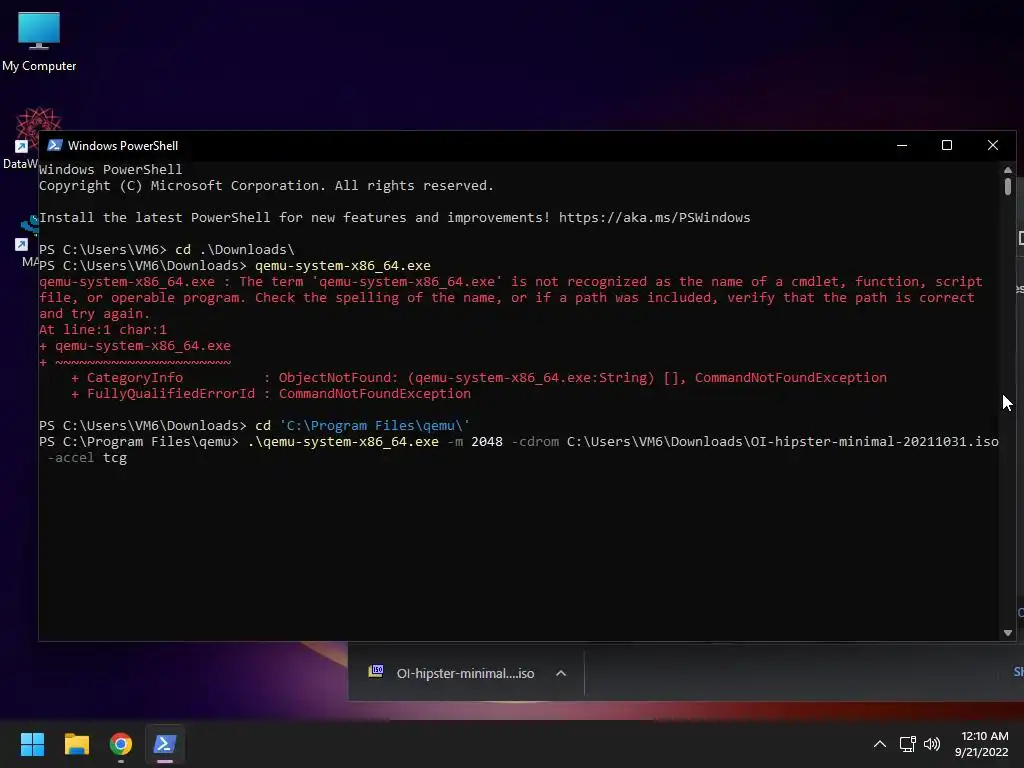Image resolution: width=1024 pixels, height=768 pixels.
Task: Open network settings from the tray icon
Action: pos(907,744)
